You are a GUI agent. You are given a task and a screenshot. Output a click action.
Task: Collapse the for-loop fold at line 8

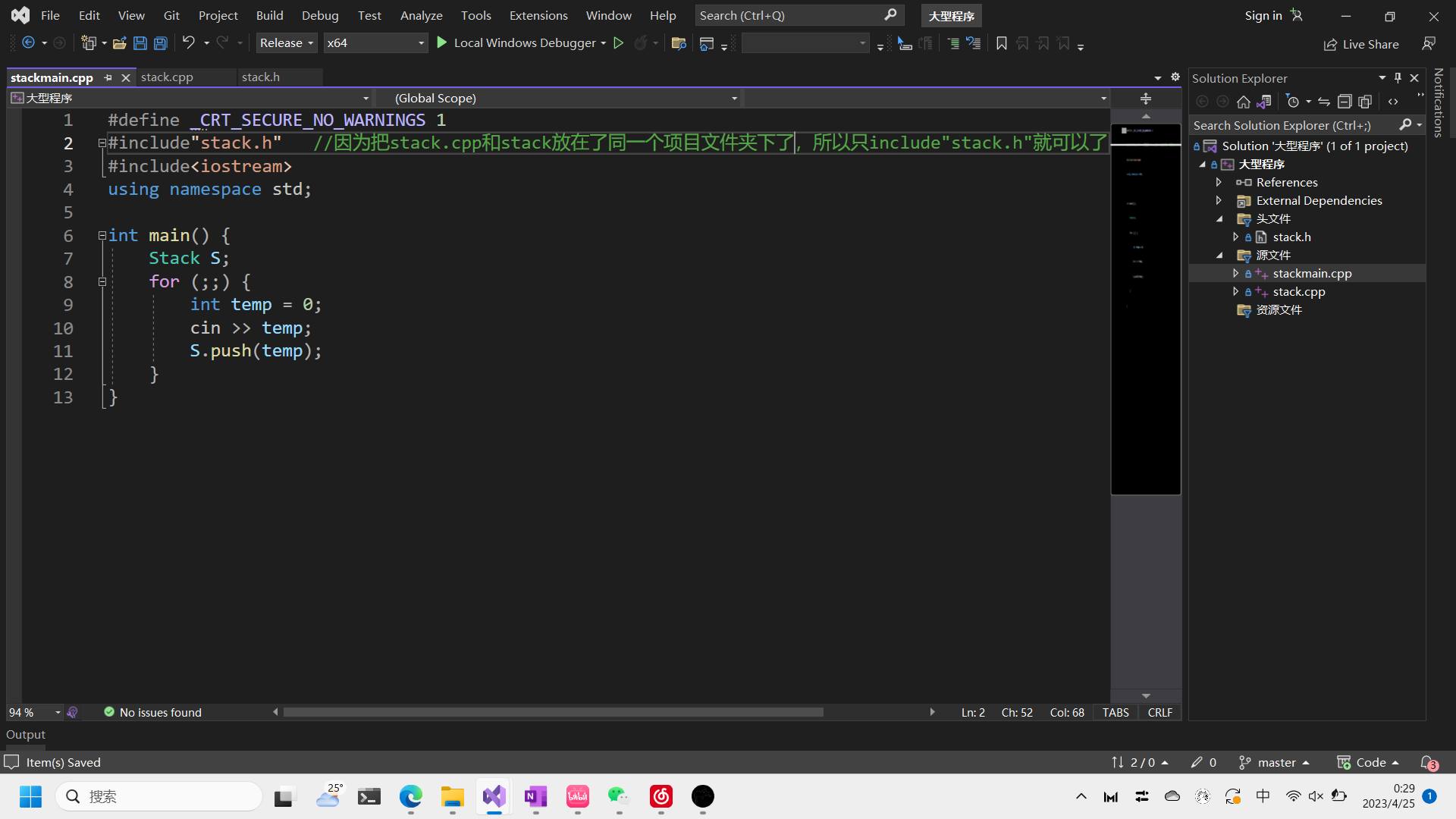click(102, 281)
